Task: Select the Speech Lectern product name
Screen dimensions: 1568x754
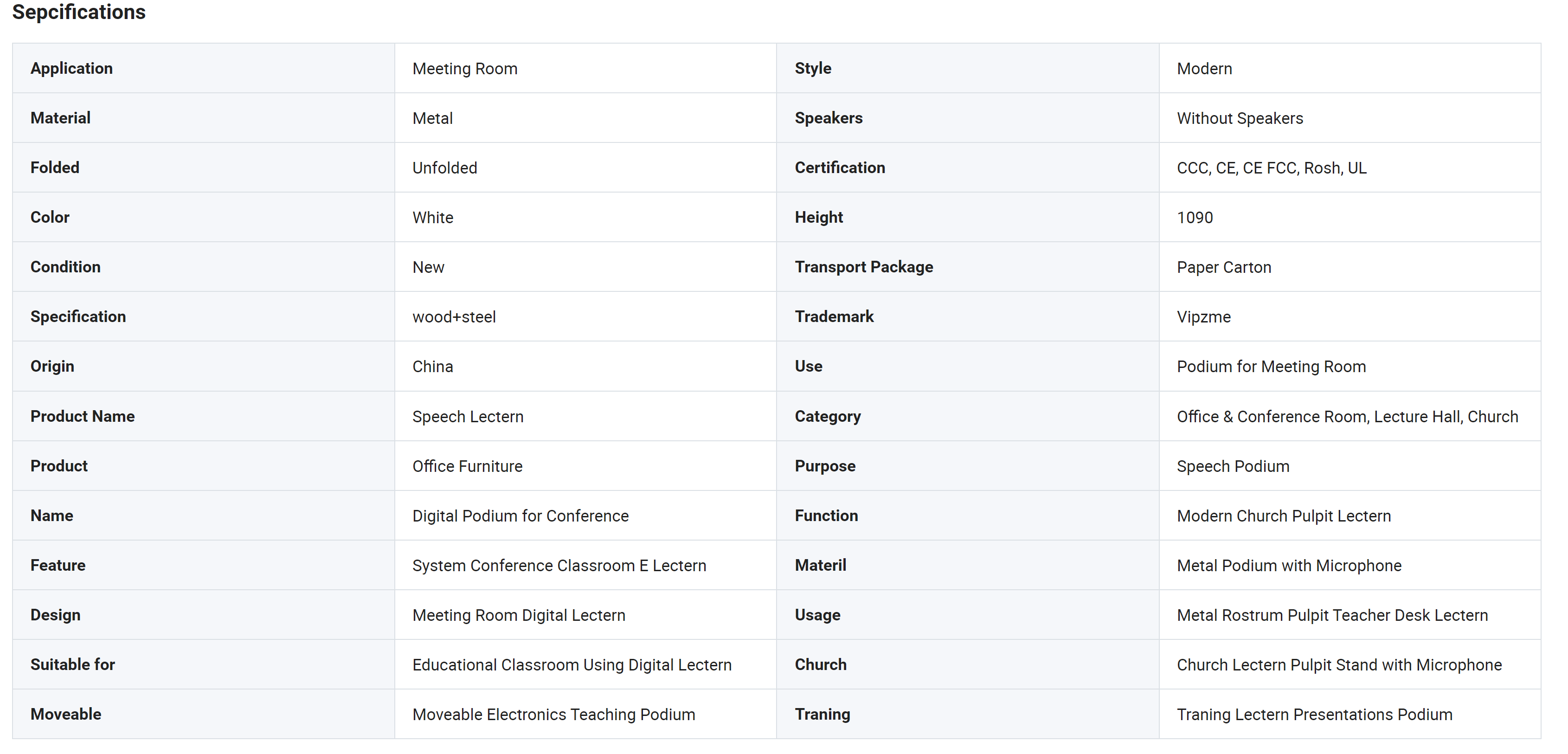Action: tap(468, 417)
